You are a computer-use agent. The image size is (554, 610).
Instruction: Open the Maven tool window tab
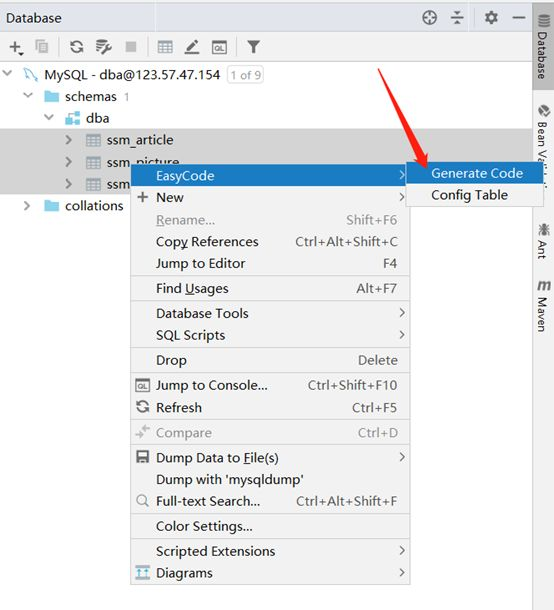[543, 305]
